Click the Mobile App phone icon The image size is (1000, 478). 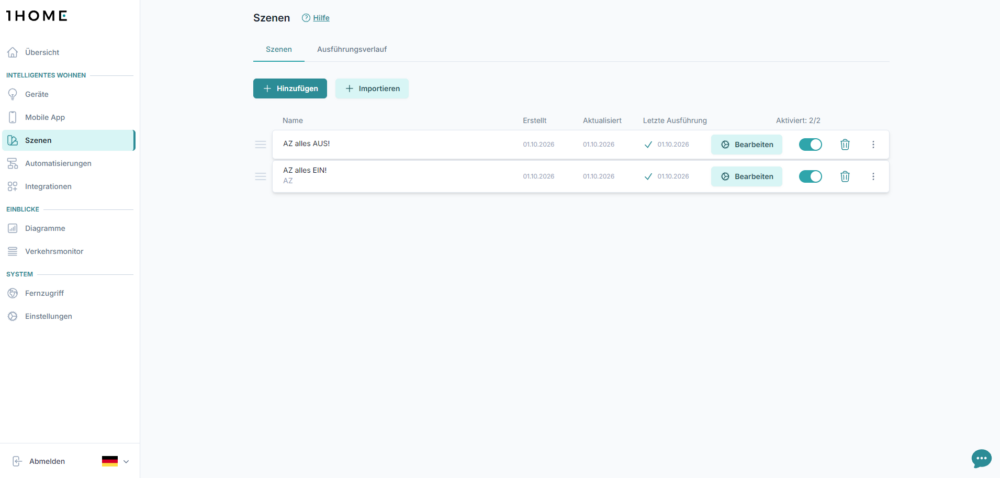click(12, 117)
